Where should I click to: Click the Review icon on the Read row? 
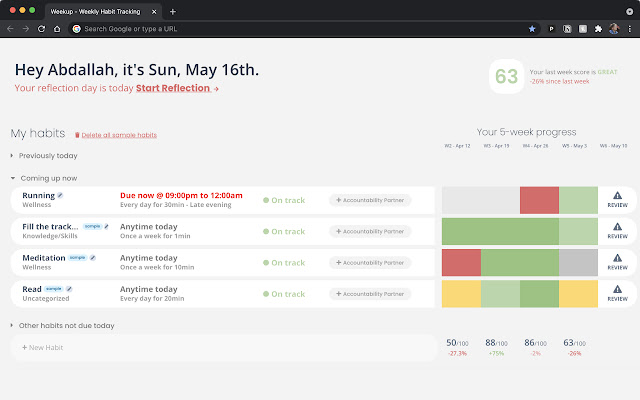pos(617,294)
